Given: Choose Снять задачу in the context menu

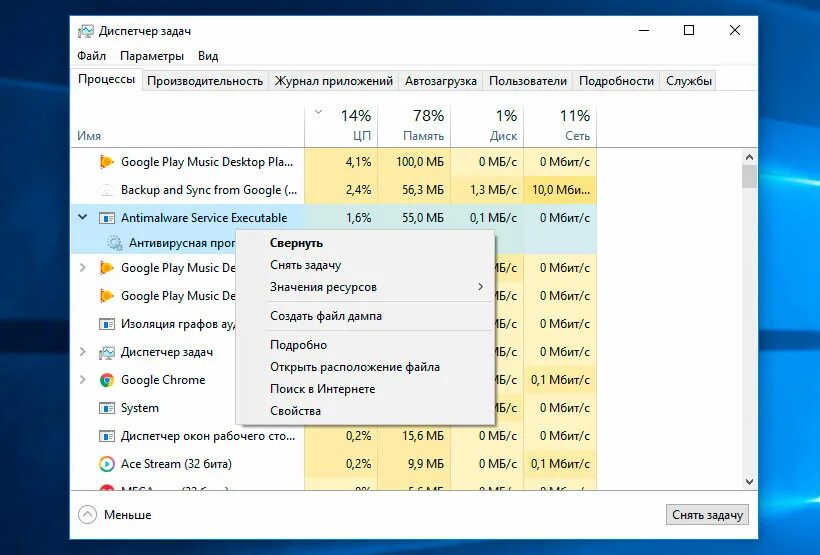Looking at the screenshot, I should (365, 265).
